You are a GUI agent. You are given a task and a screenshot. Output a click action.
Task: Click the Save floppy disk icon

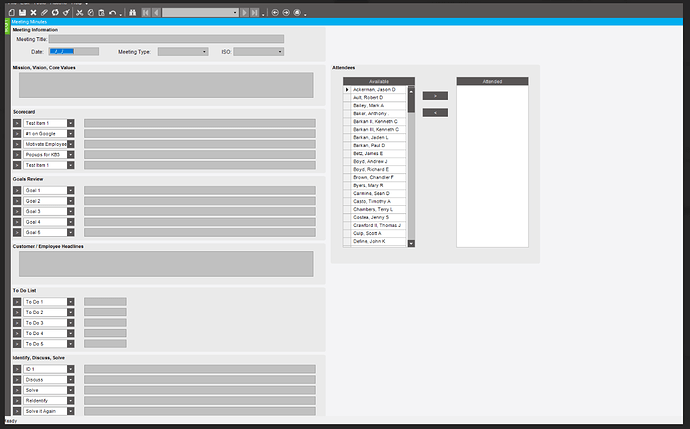[22, 13]
